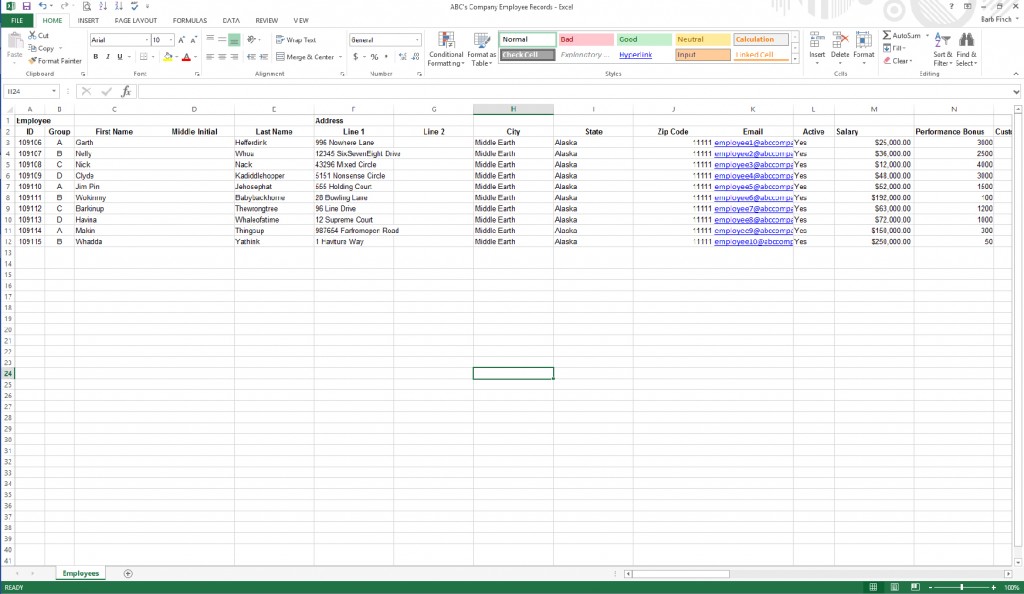Toggle bold formatting

95,57
